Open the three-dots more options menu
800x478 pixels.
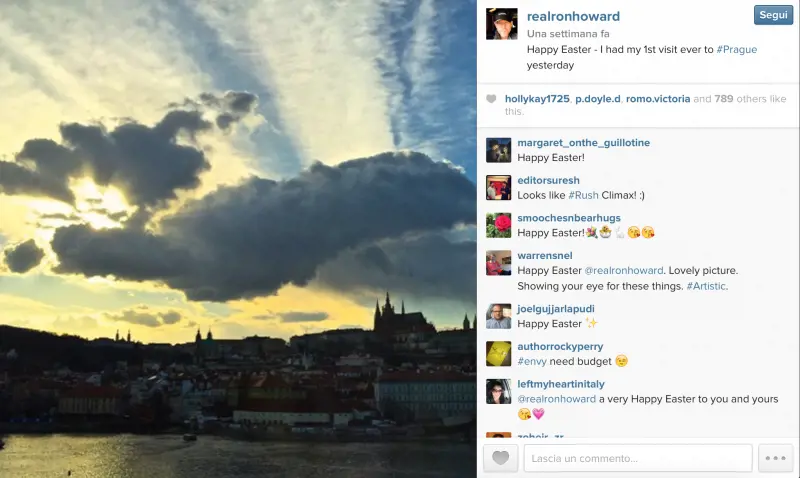[776, 458]
